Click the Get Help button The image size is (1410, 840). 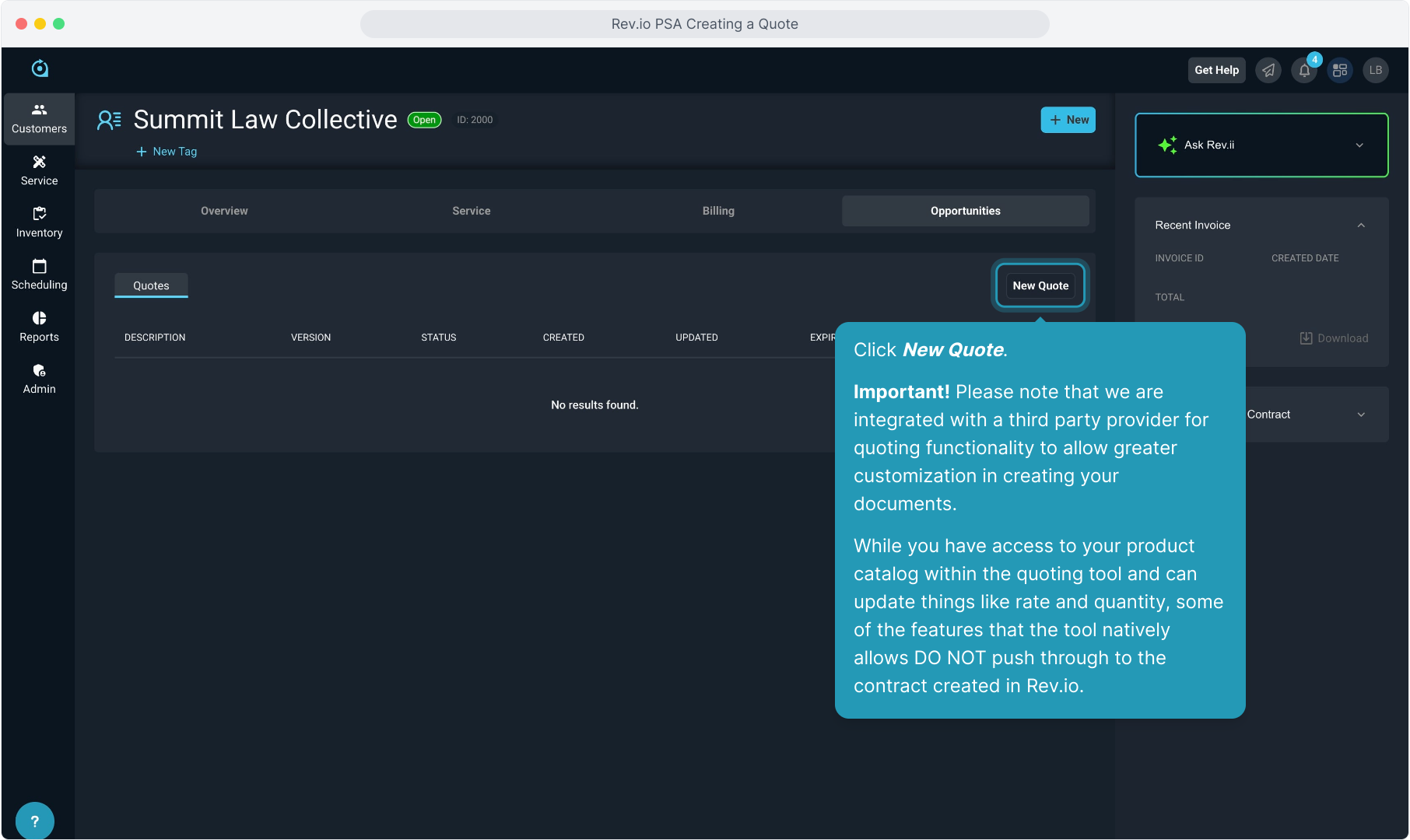(x=1216, y=70)
